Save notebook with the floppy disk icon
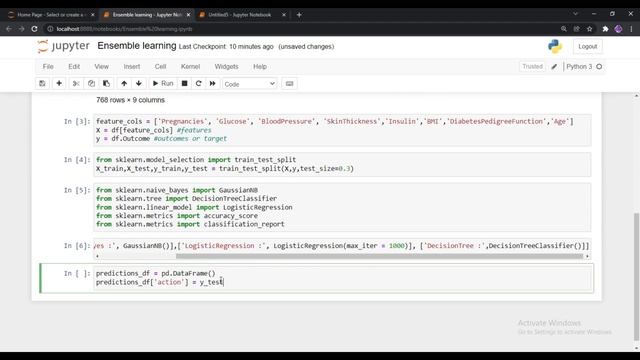The width and height of the screenshot is (640, 360). (42, 83)
